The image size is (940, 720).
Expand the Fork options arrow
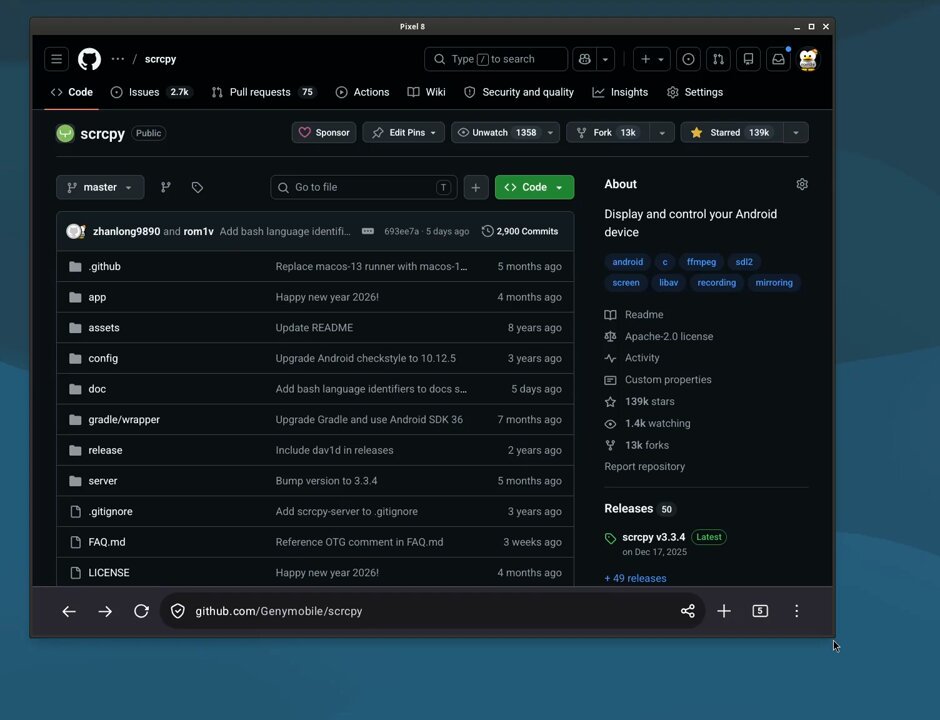(x=662, y=132)
